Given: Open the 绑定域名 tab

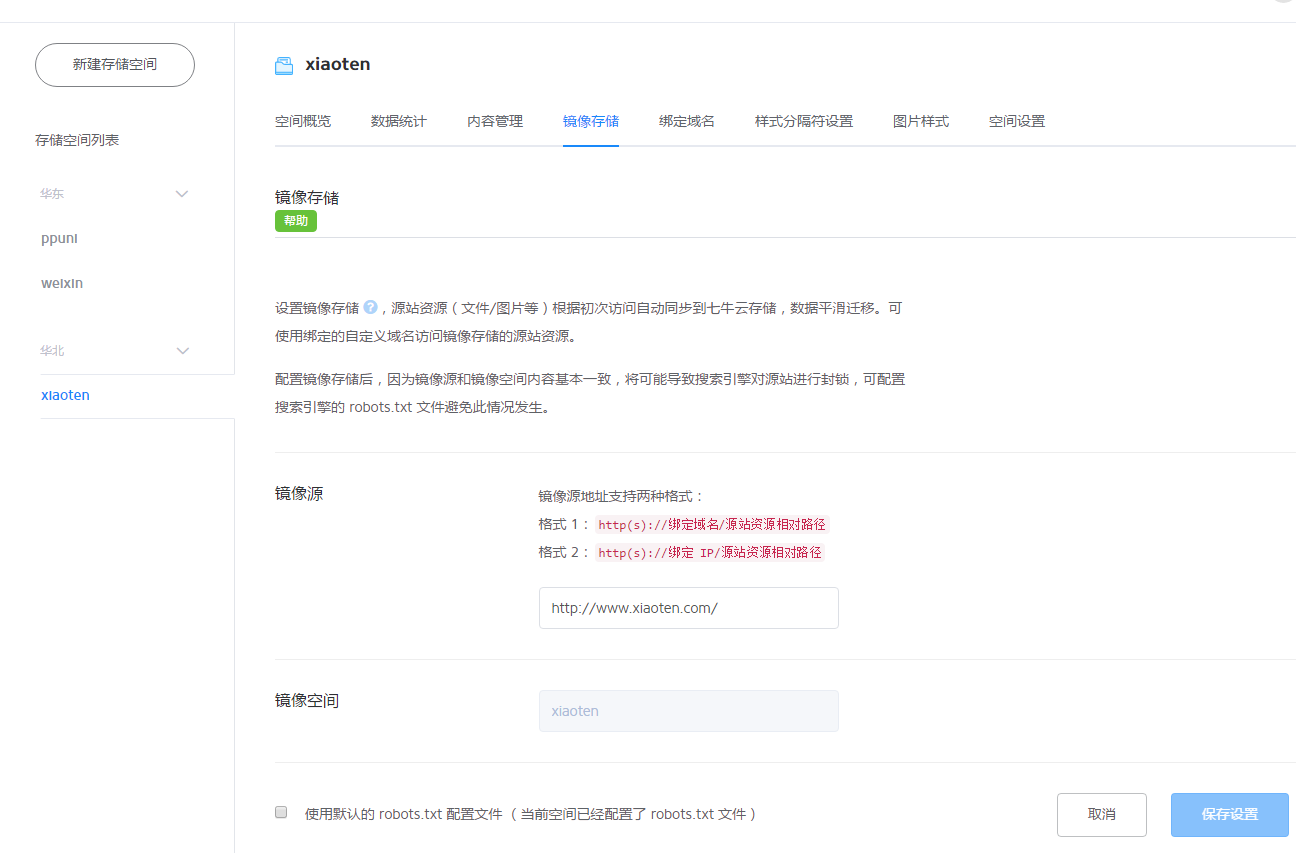Looking at the screenshot, I should [687, 121].
